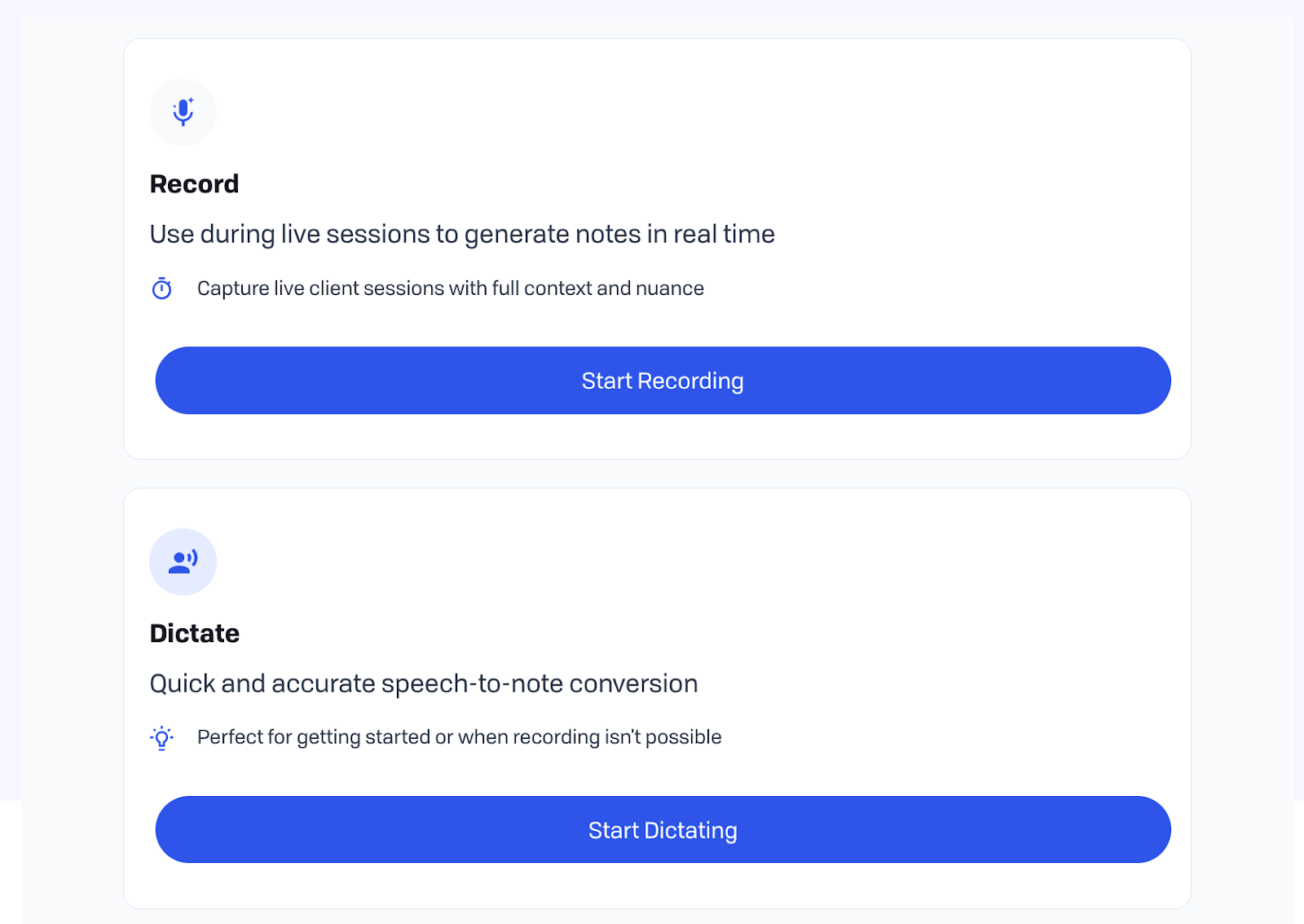Screen dimensions: 1304x924
Task: Click the 'Quick and accurate speech-to-note conversion' subtitle
Action: point(423,683)
